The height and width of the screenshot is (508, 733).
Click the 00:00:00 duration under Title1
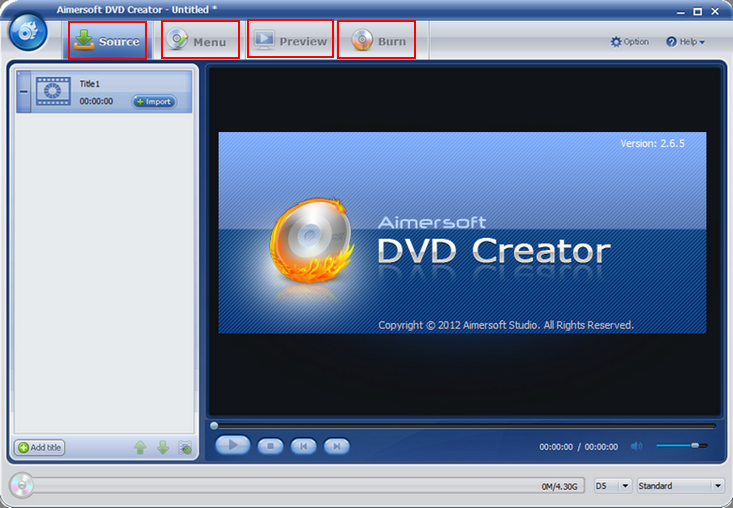tap(96, 101)
